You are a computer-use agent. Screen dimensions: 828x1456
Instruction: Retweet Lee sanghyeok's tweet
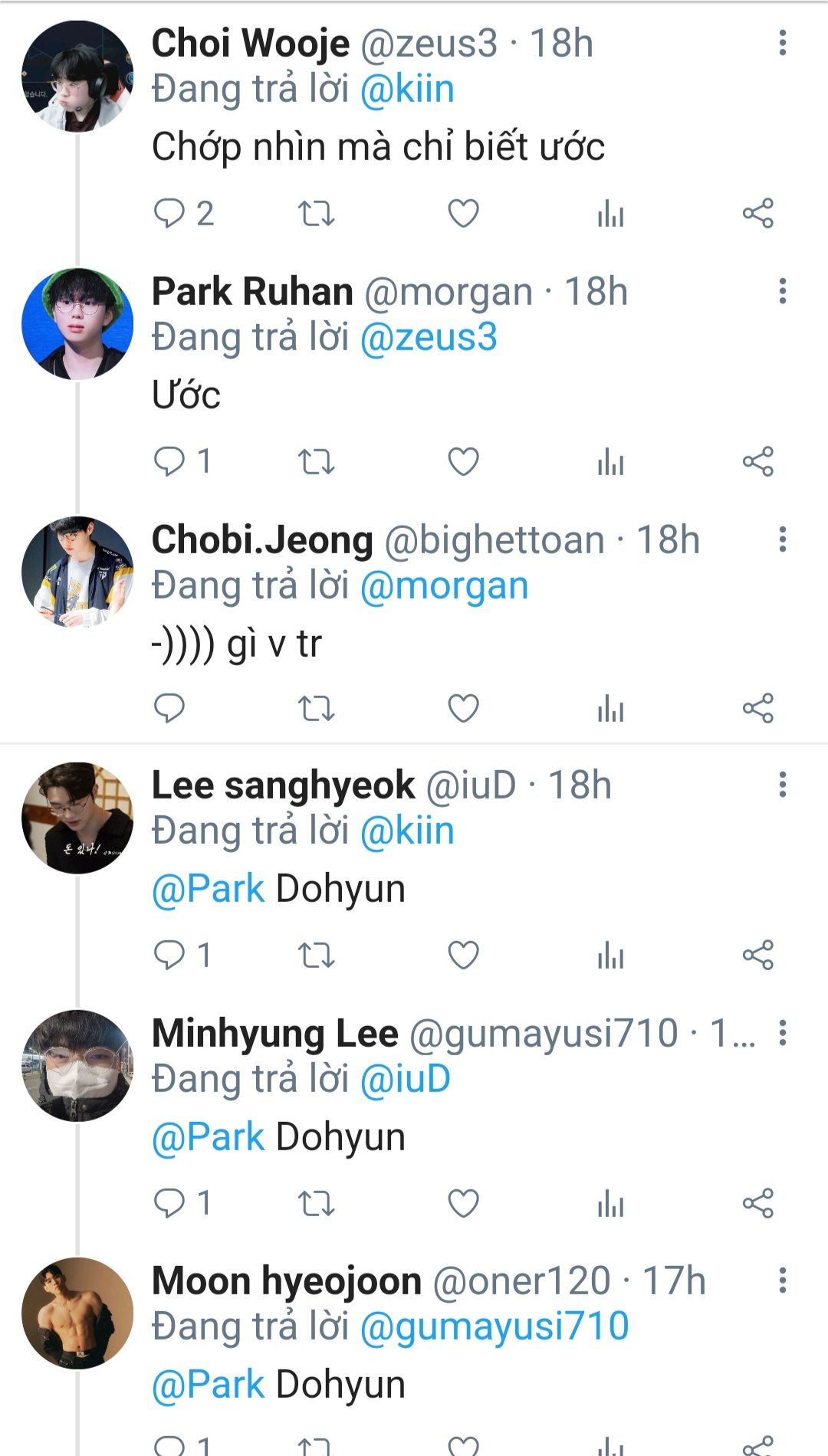point(316,955)
